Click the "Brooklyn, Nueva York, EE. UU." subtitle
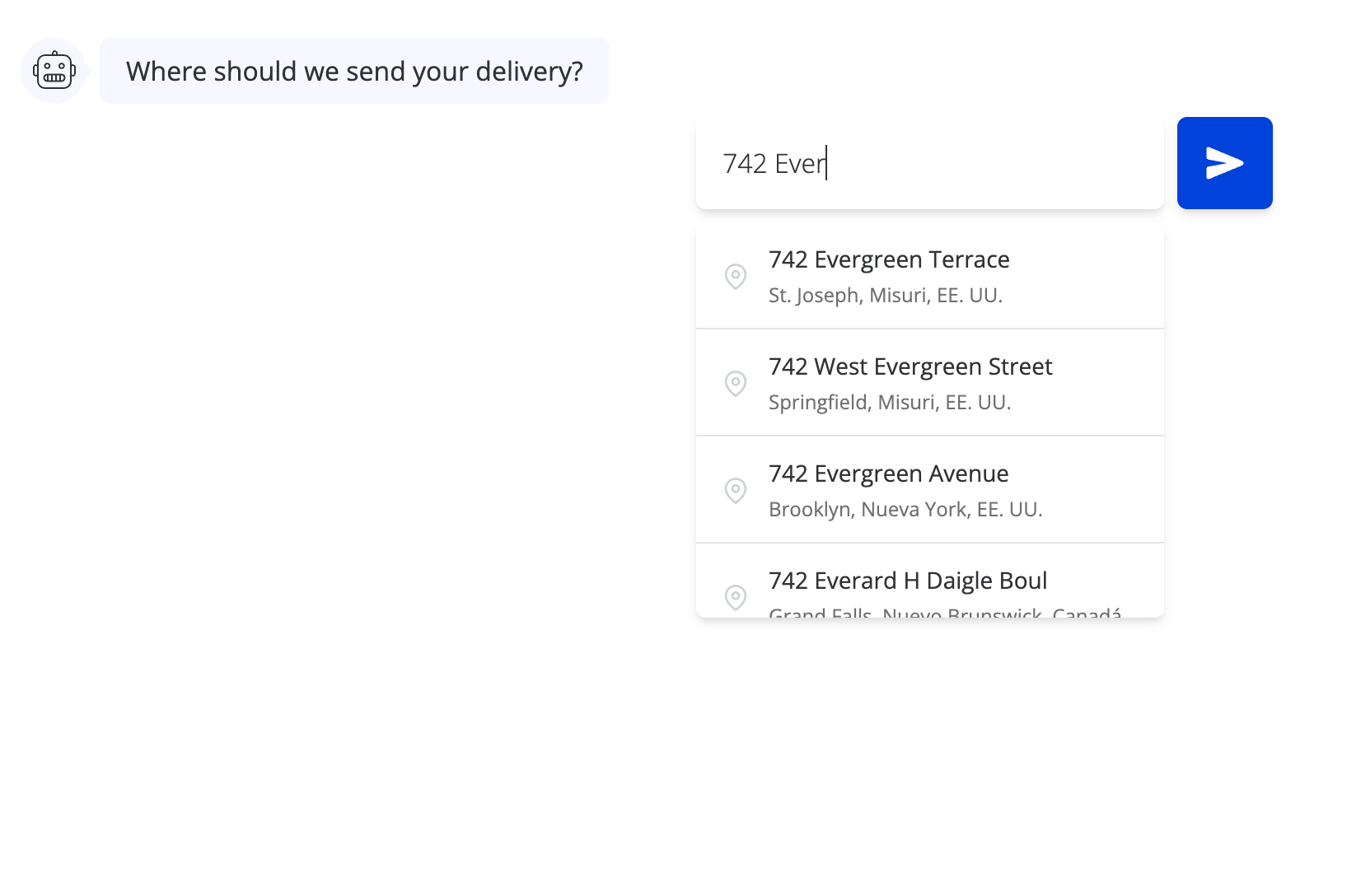 [x=905, y=510]
